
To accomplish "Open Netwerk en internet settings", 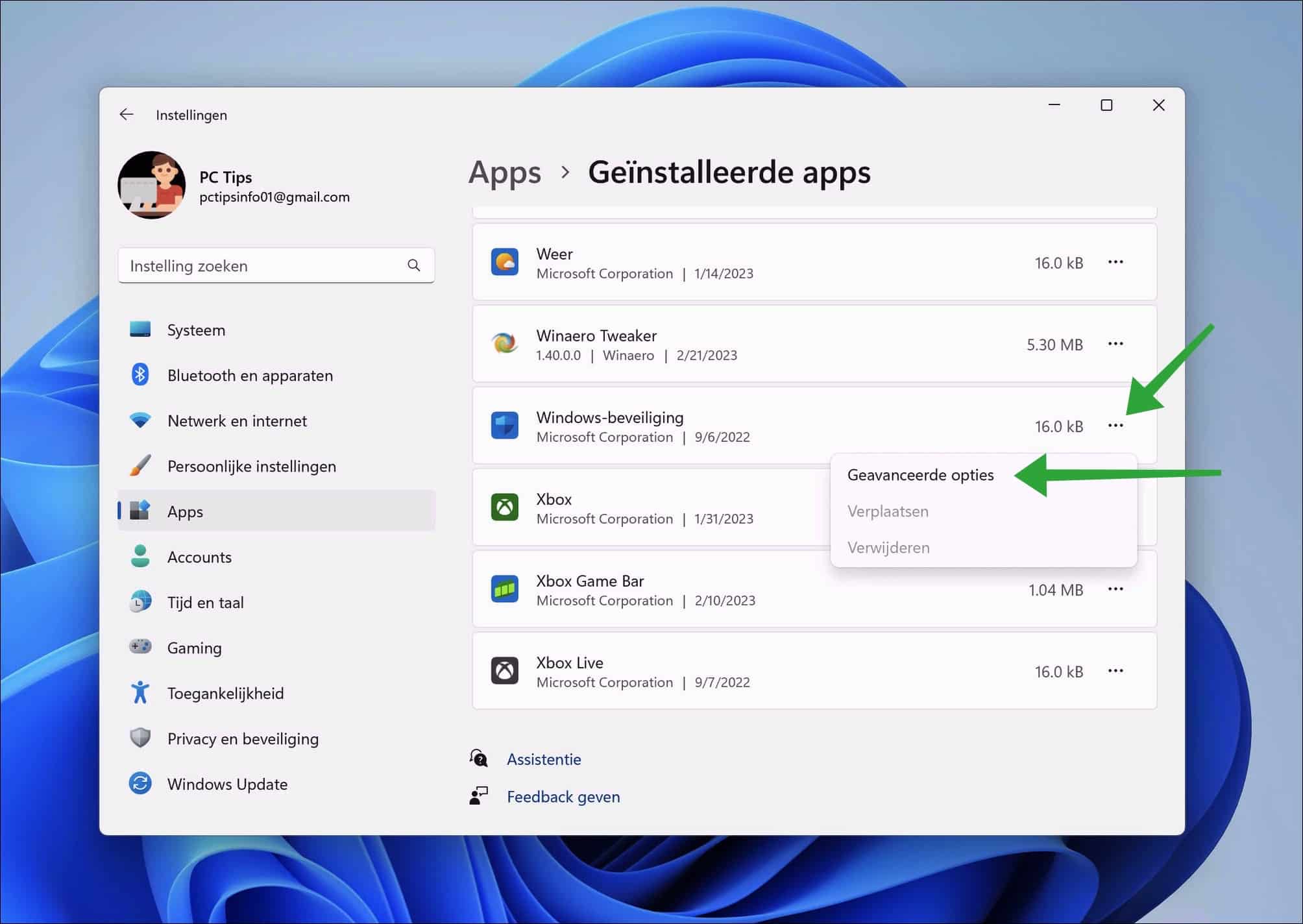I will 276,420.
